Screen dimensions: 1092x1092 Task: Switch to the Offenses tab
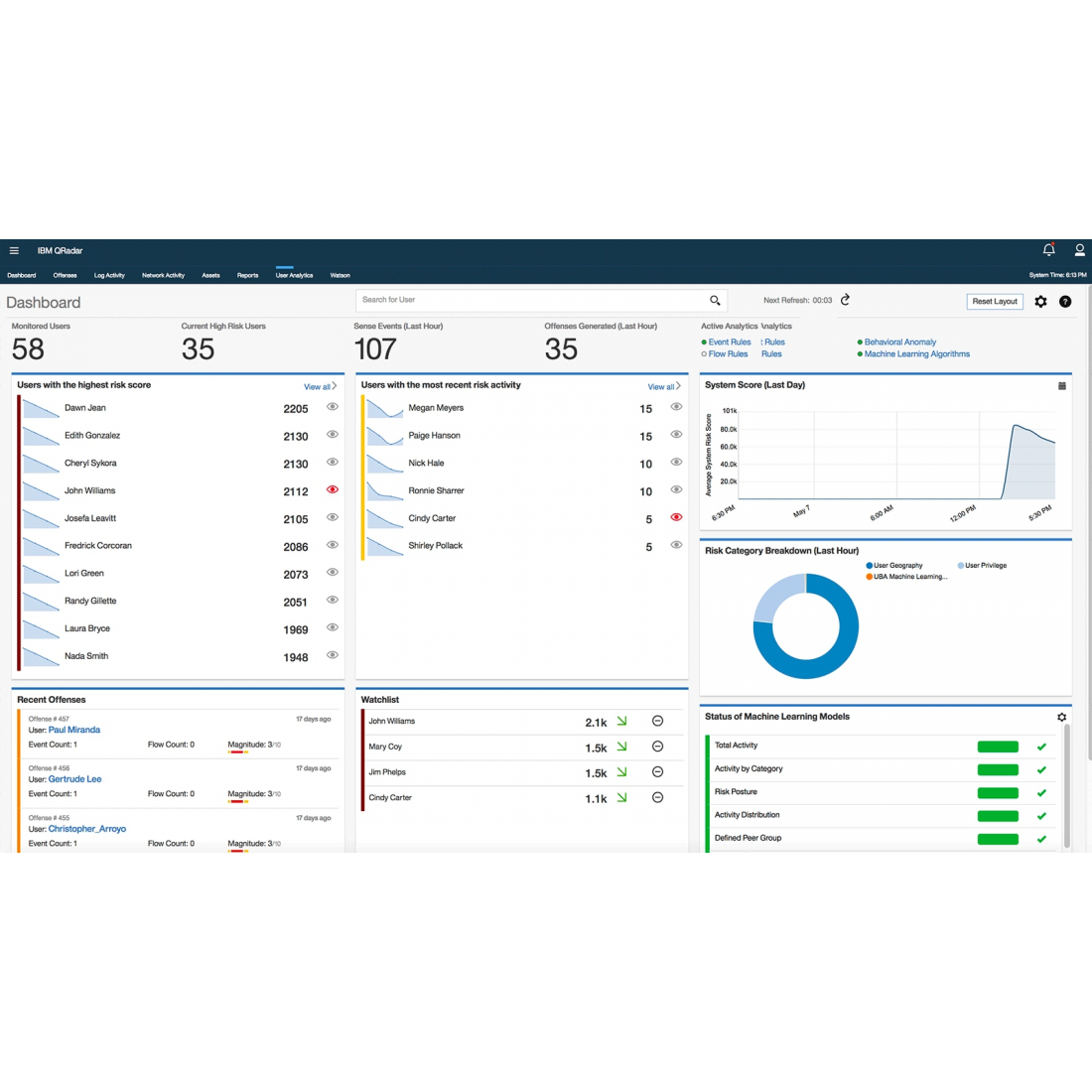[x=65, y=276]
